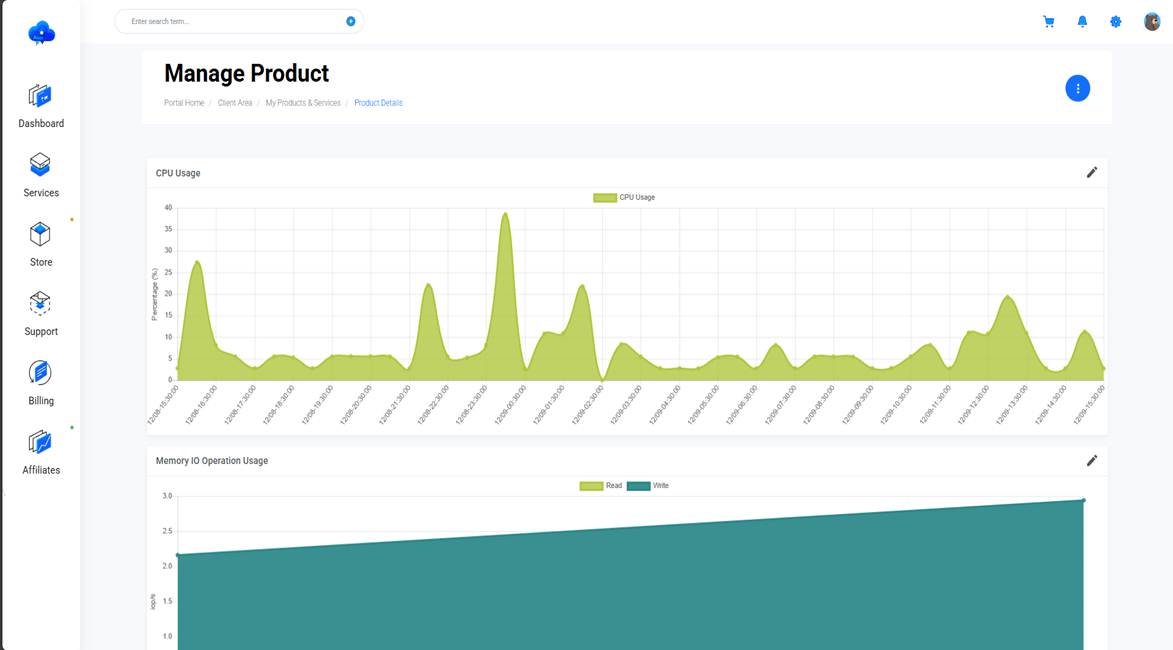The height and width of the screenshot is (650, 1173).
Task: Hide the Read series via its legend
Action: [x=599, y=485]
